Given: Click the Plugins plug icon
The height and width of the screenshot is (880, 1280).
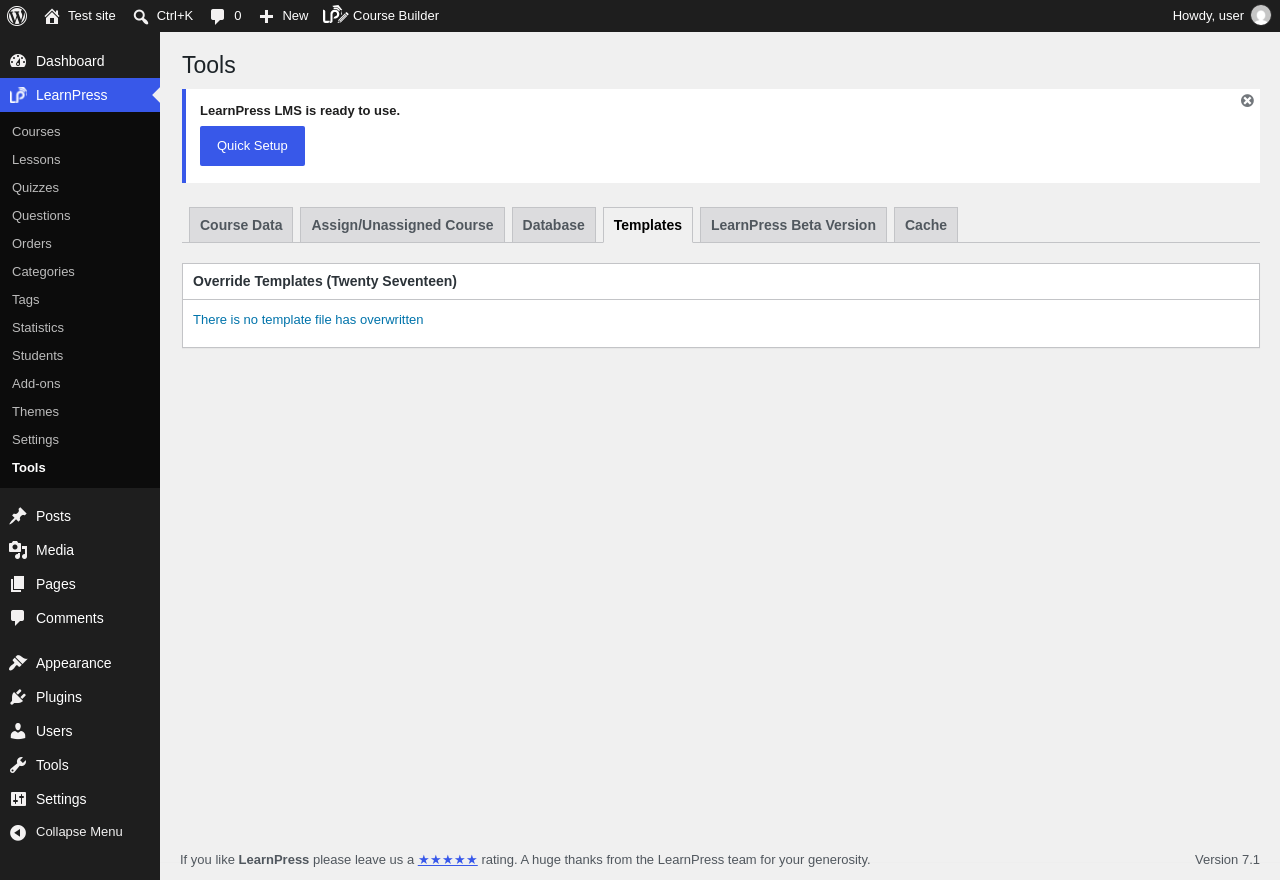Looking at the screenshot, I should [x=18, y=697].
